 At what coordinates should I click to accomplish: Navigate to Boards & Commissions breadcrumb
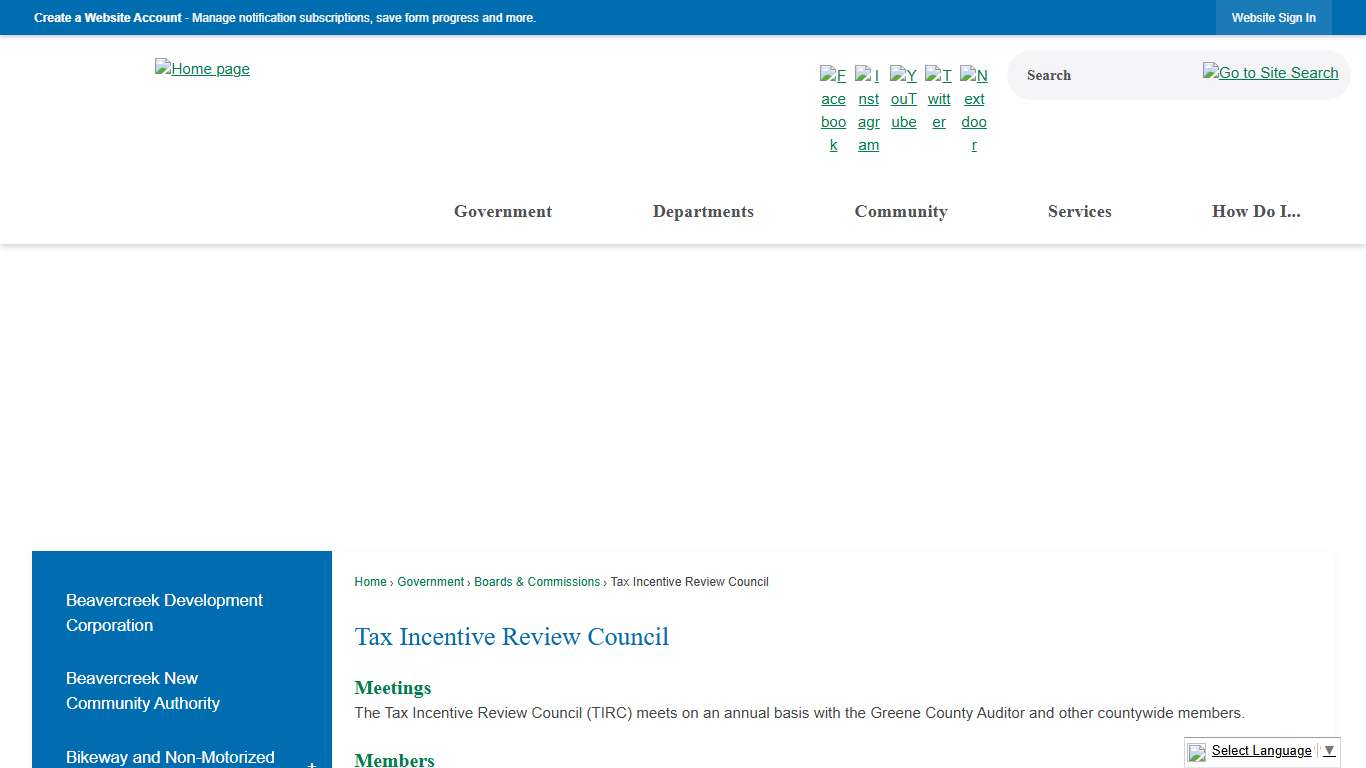(537, 581)
